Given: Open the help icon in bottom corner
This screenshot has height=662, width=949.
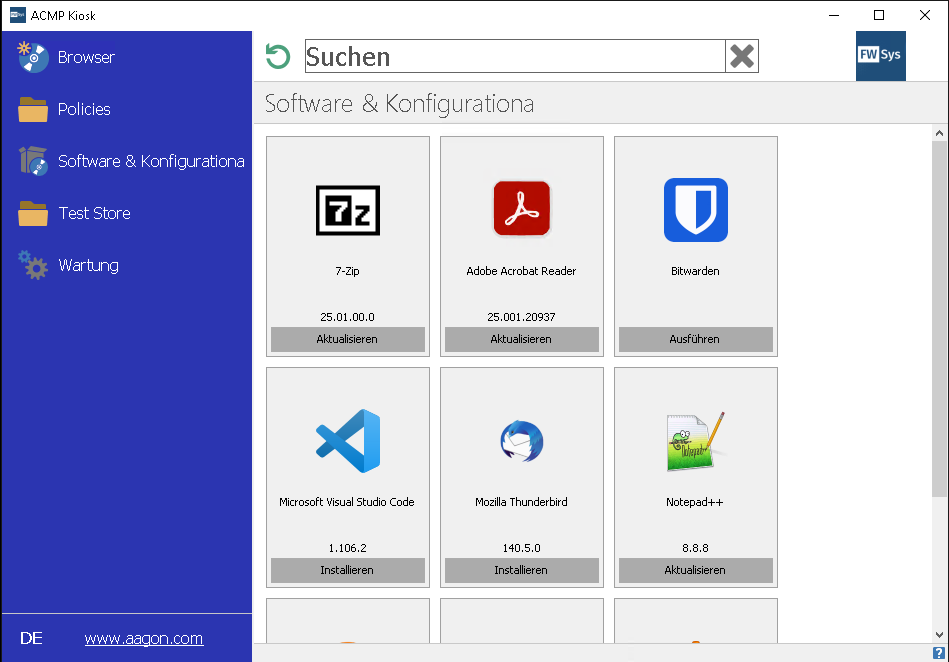Looking at the screenshot, I should (x=938, y=653).
